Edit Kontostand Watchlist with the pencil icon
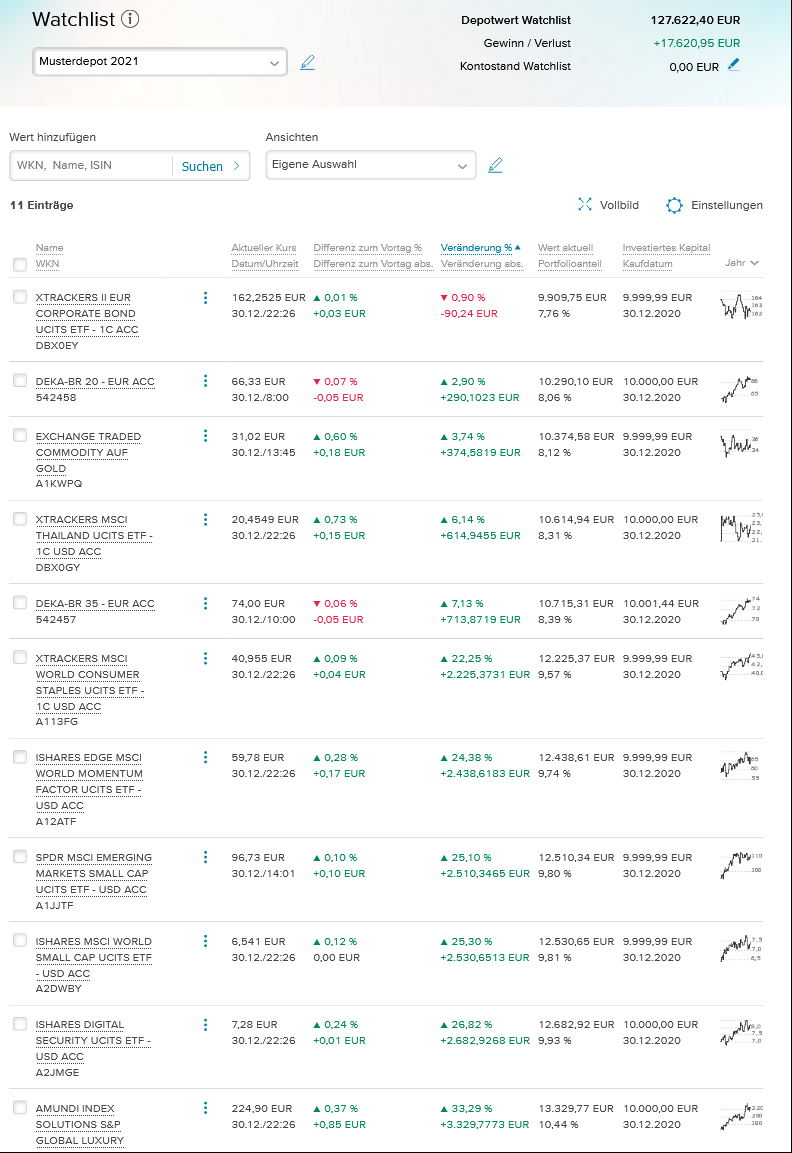The height and width of the screenshot is (1153, 792). click(735, 65)
